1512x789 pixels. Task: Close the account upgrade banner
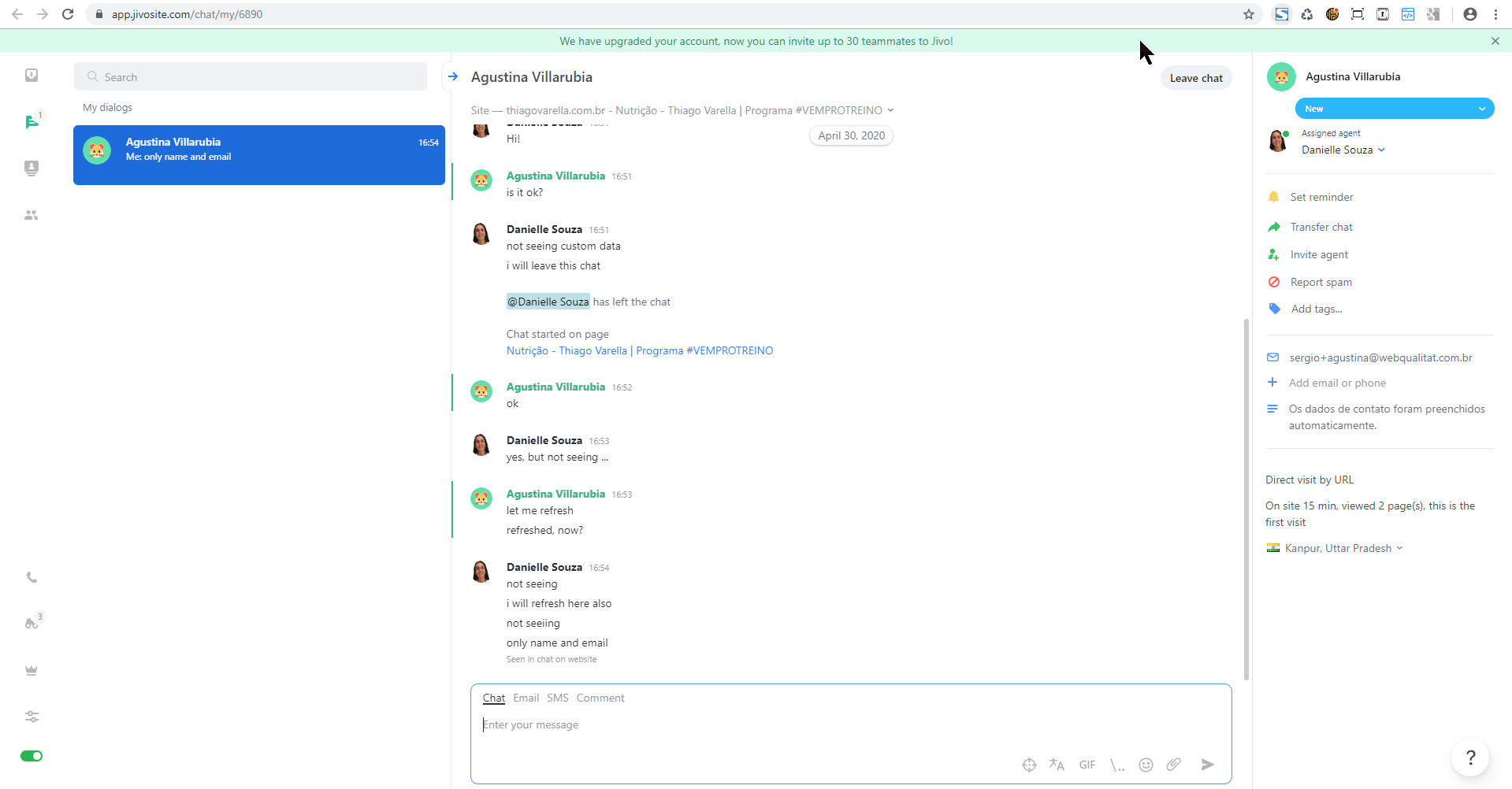1495,41
